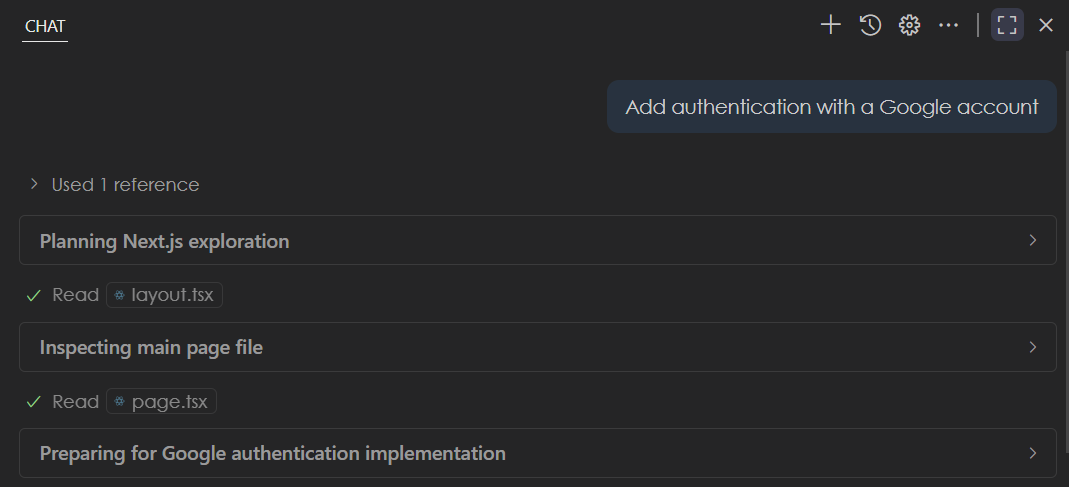Open the Planning Next.js exploration section

tap(165, 241)
